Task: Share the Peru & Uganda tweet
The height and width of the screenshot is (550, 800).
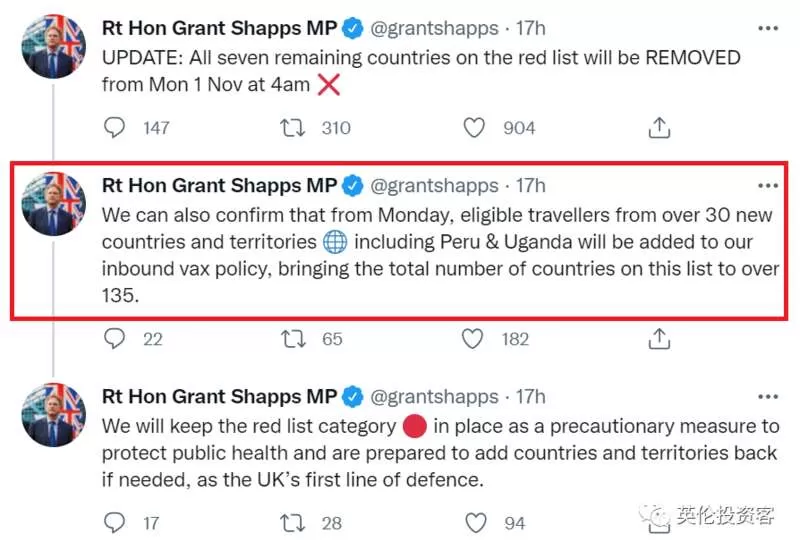Action: tap(659, 339)
